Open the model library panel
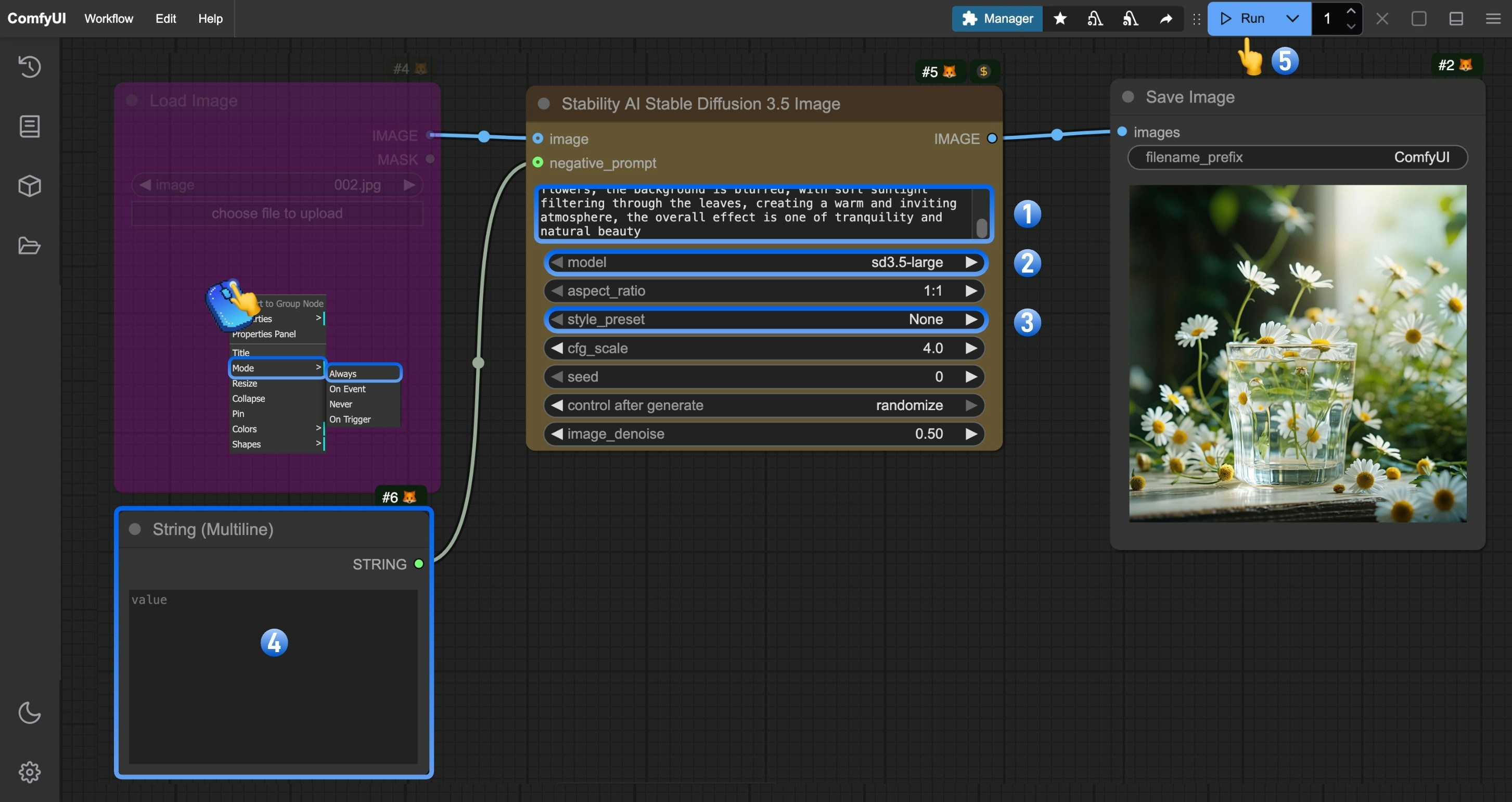1512x802 pixels. (x=29, y=186)
